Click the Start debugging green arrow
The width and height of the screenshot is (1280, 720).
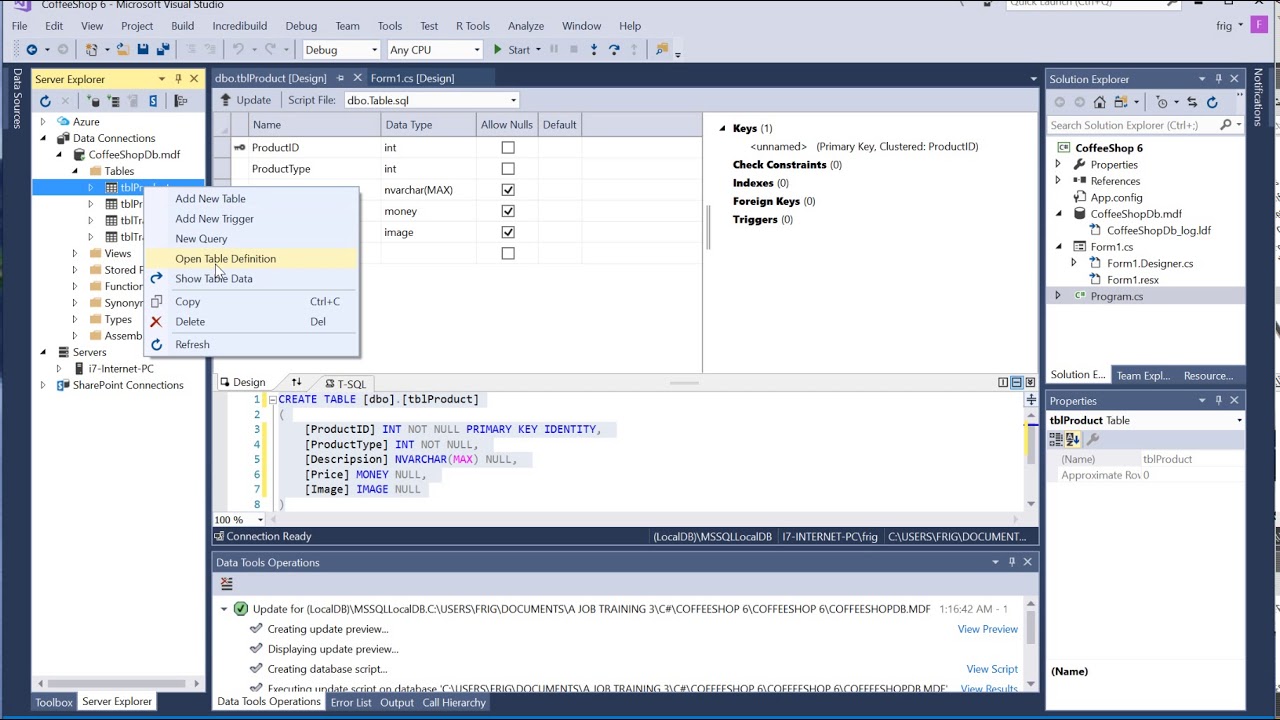498,49
